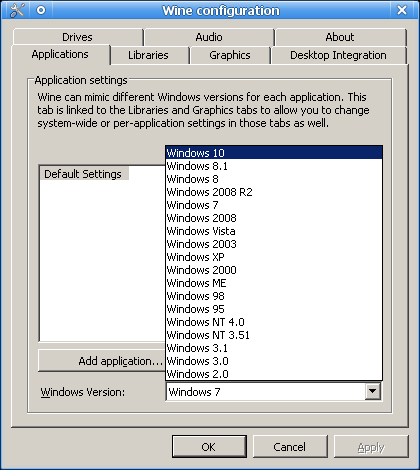Select Windows 3.1 in the list
Screen dimensions: 420x470
pyautogui.click(x=274, y=348)
